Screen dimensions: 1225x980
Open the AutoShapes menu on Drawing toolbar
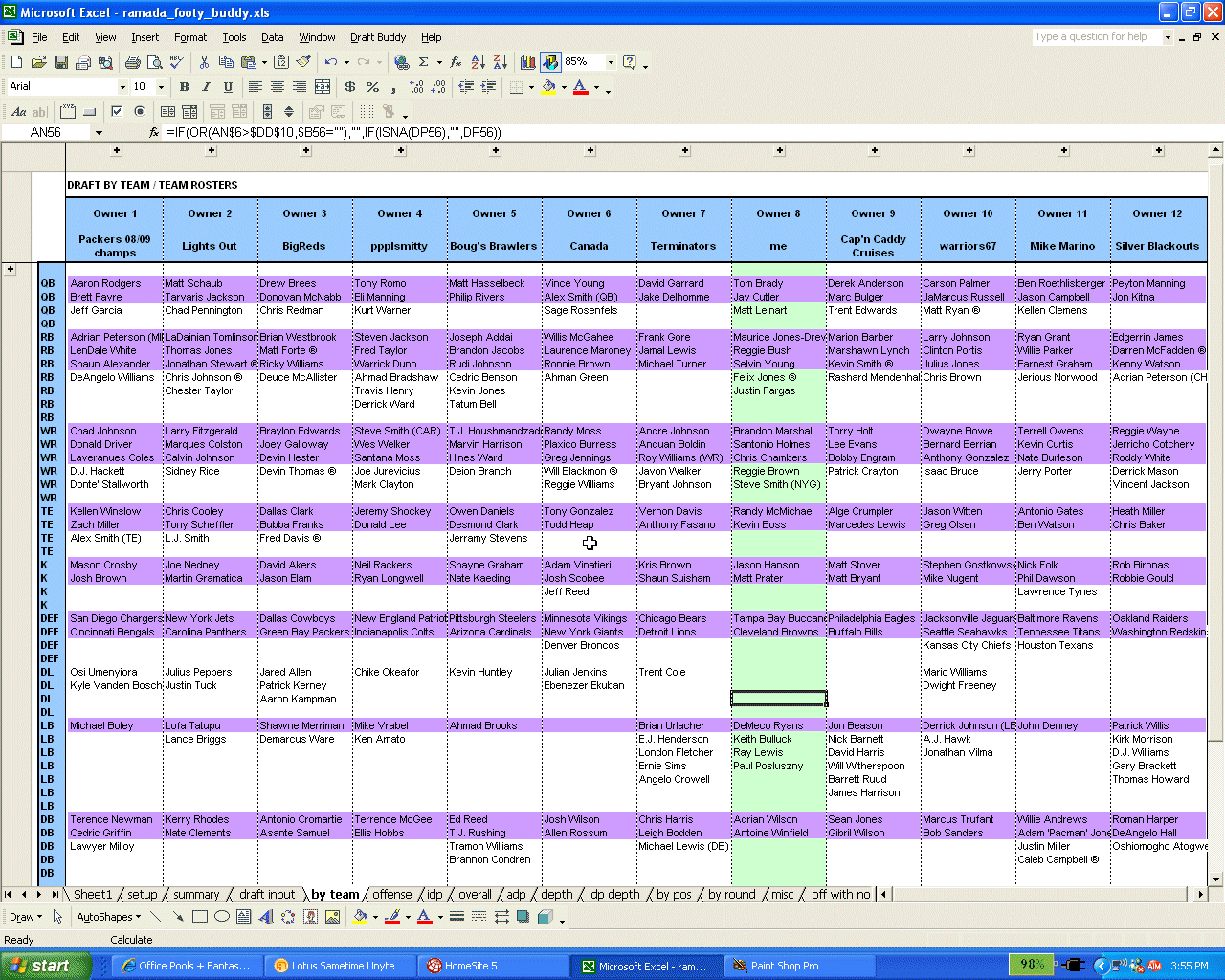(x=108, y=917)
